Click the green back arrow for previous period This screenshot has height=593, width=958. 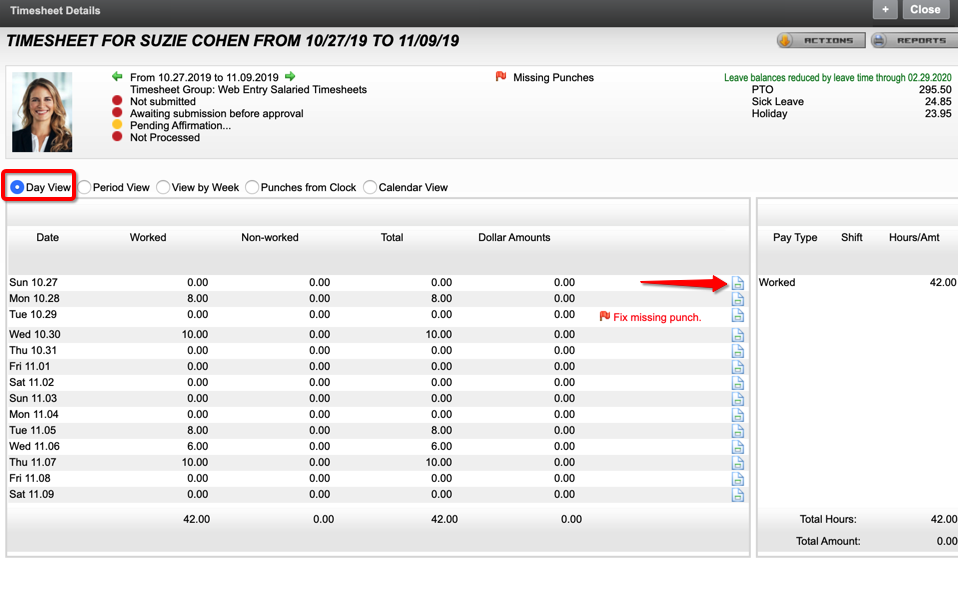pos(118,75)
